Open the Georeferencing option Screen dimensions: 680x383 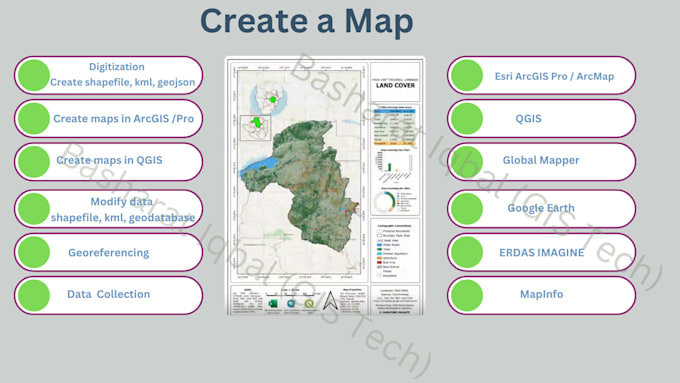click(x=108, y=252)
